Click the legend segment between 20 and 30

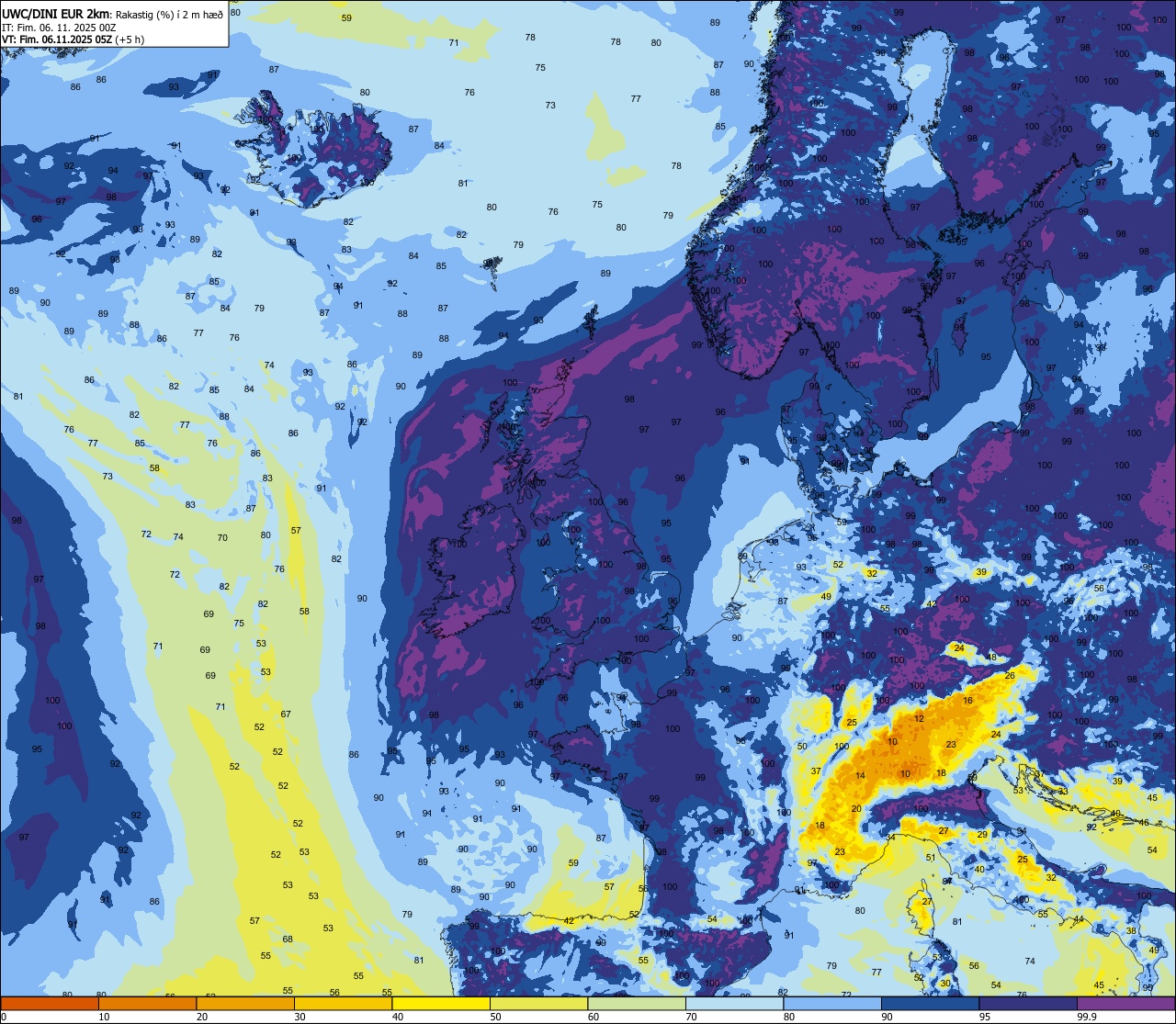(245, 1003)
